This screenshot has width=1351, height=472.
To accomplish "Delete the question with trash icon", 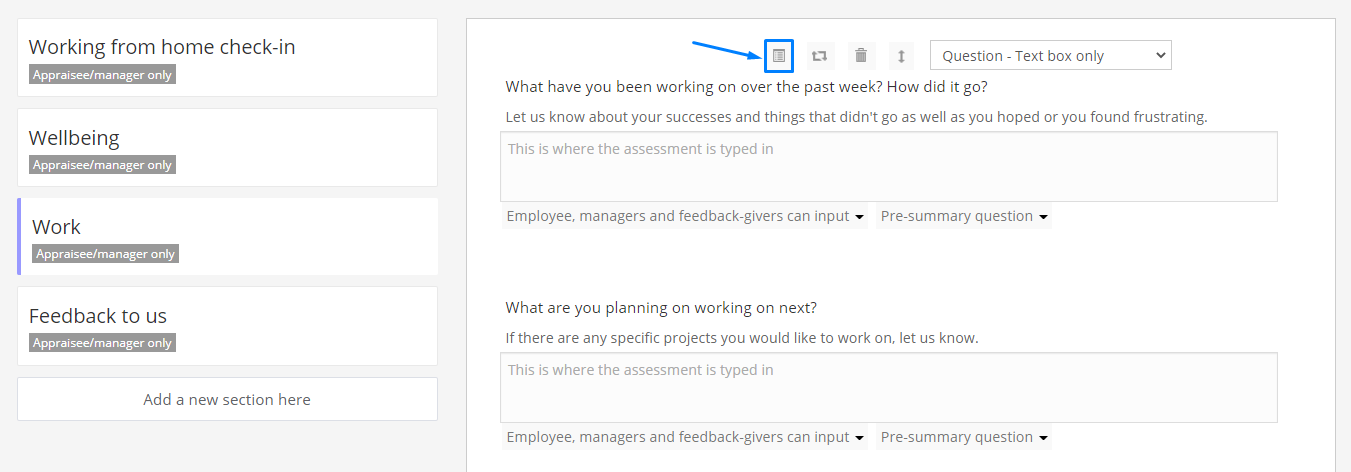I will tap(861, 56).
